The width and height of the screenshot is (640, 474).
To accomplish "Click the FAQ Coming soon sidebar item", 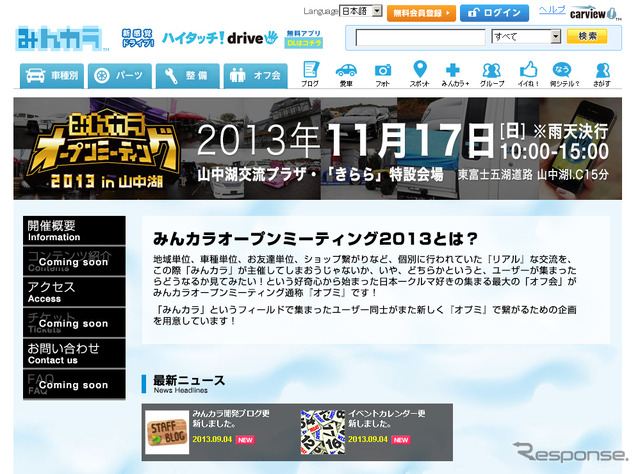I will click(x=74, y=384).
